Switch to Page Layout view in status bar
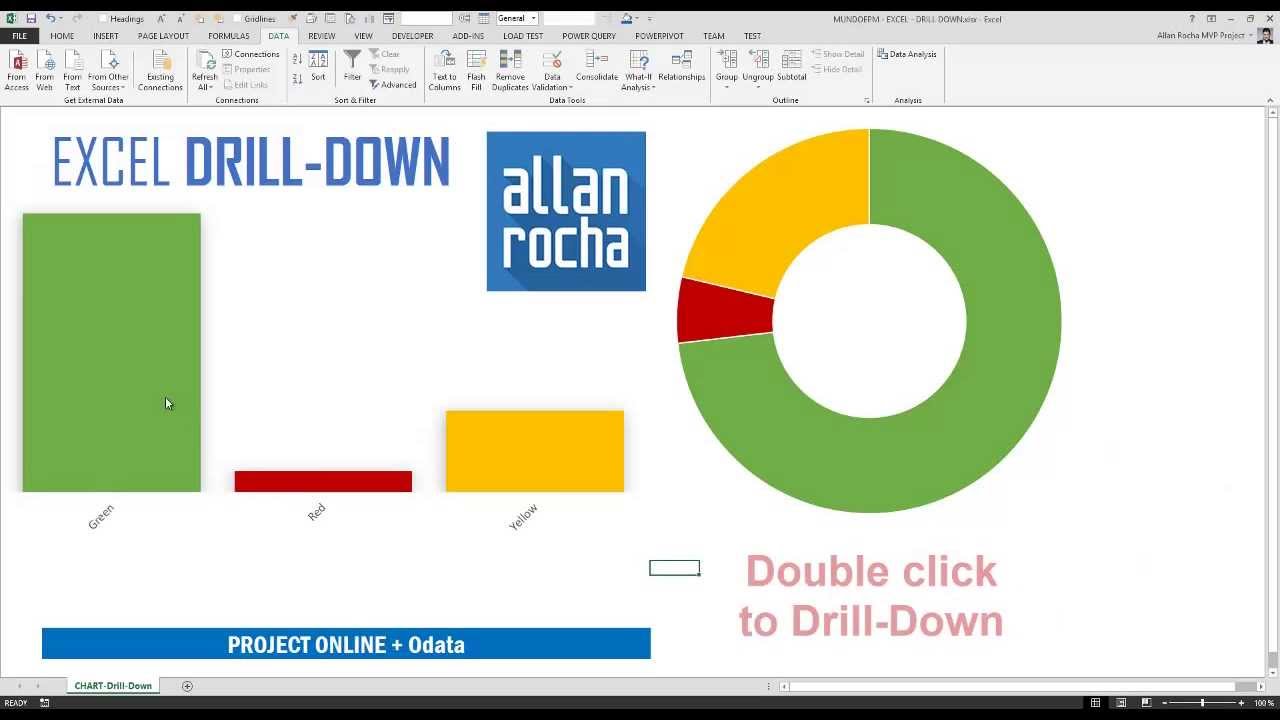 point(1121,703)
